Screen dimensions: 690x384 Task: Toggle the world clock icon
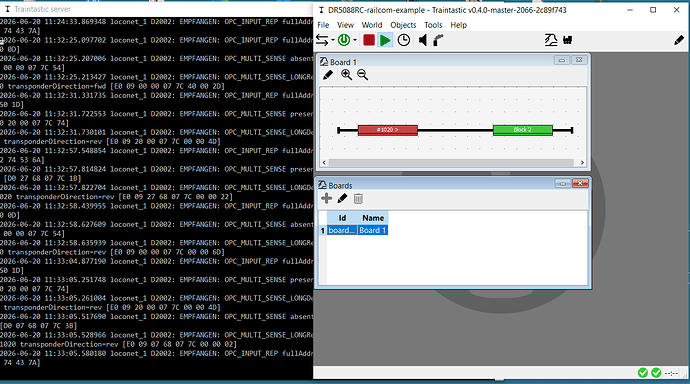tap(404, 40)
